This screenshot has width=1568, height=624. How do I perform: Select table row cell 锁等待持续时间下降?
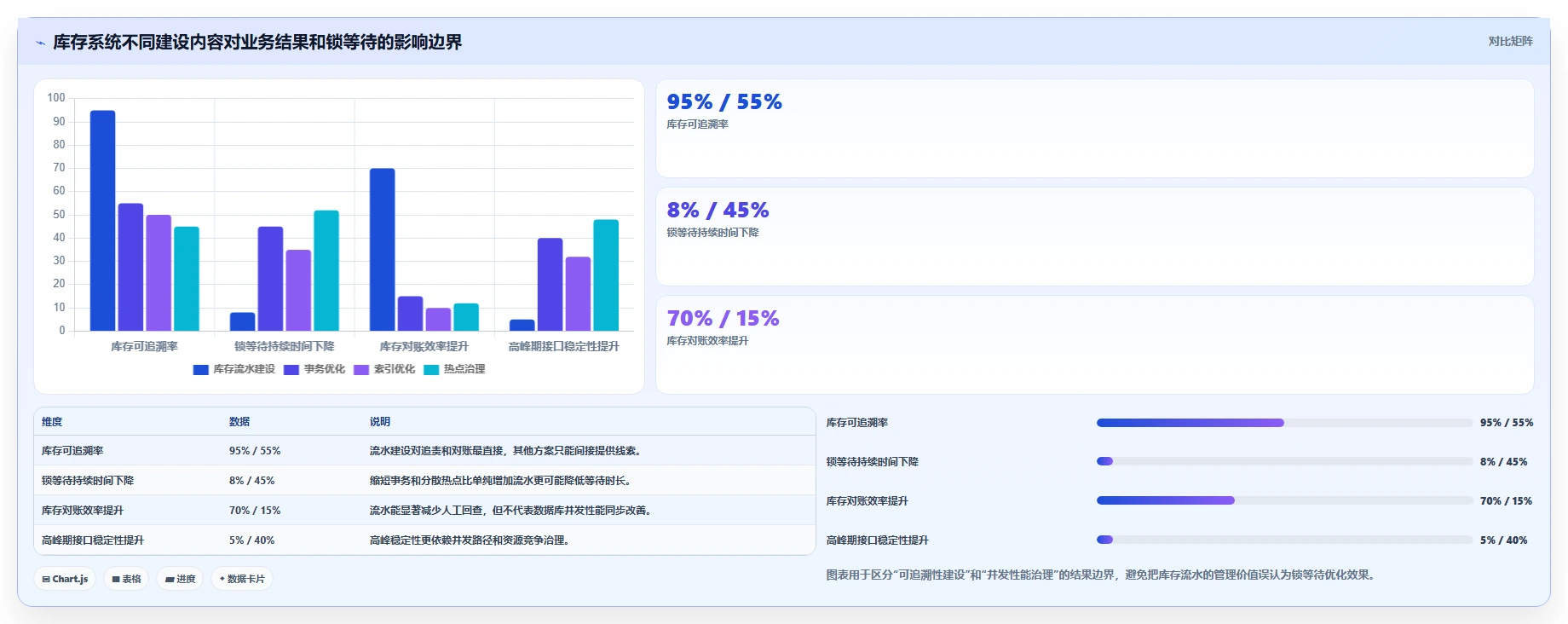[88, 481]
